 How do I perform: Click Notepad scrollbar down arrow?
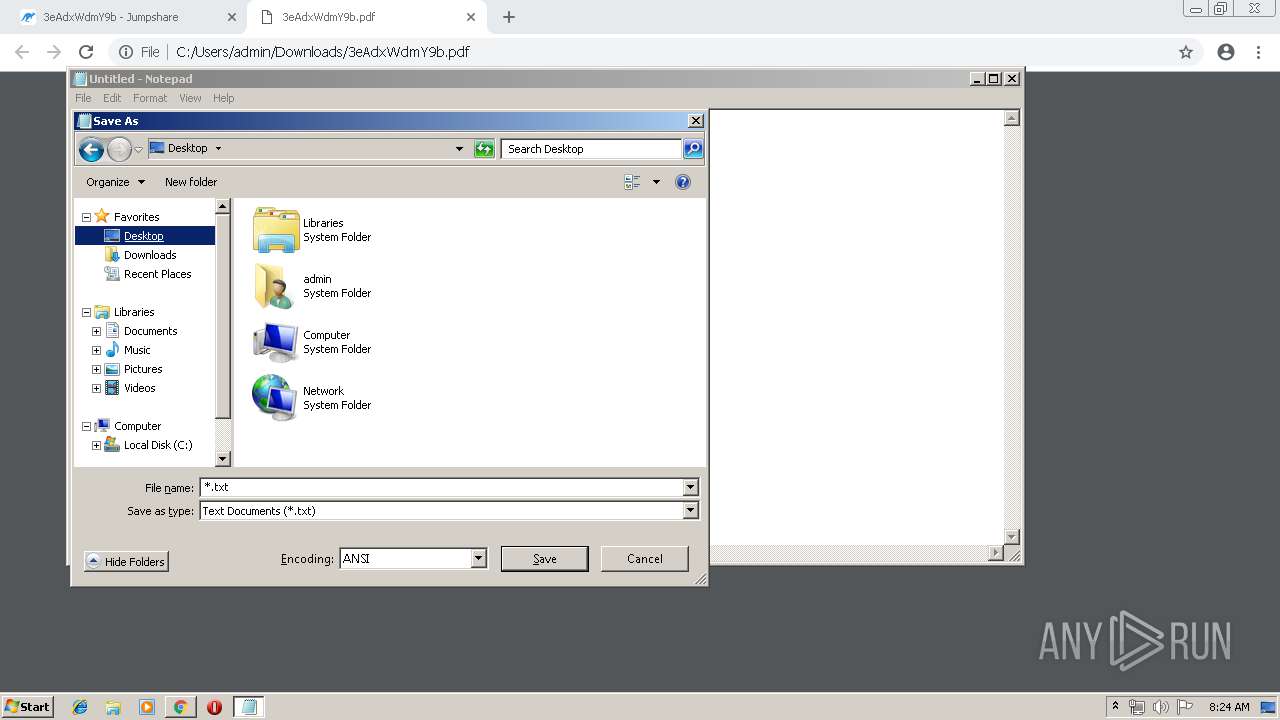coord(1011,537)
